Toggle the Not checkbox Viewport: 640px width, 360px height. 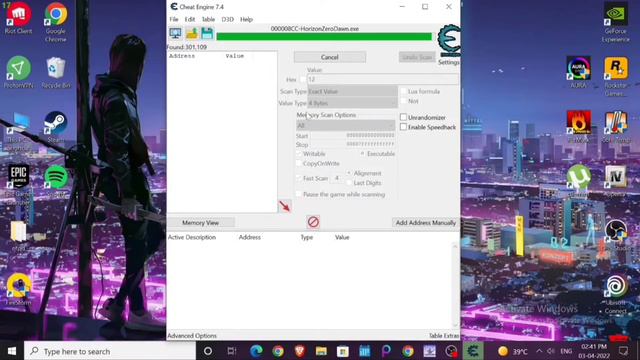pyautogui.click(x=404, y=101)
